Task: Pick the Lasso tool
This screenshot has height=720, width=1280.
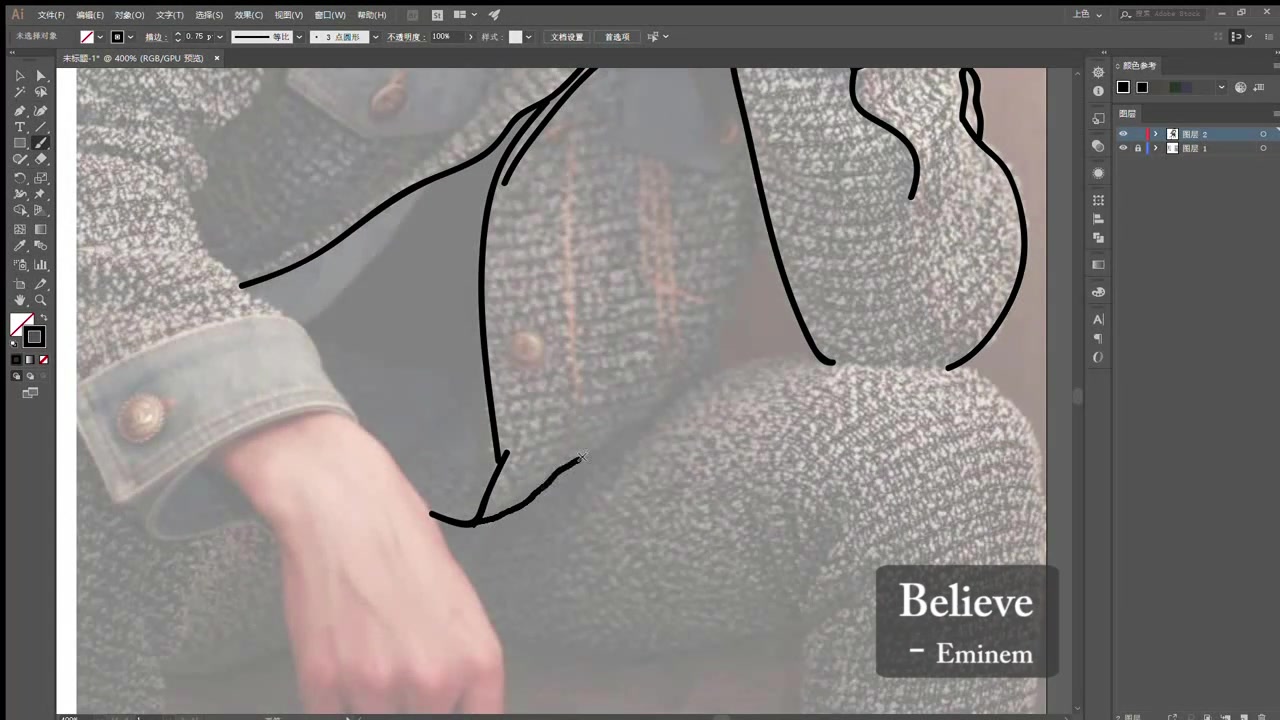Action: (x=41, y=93)
